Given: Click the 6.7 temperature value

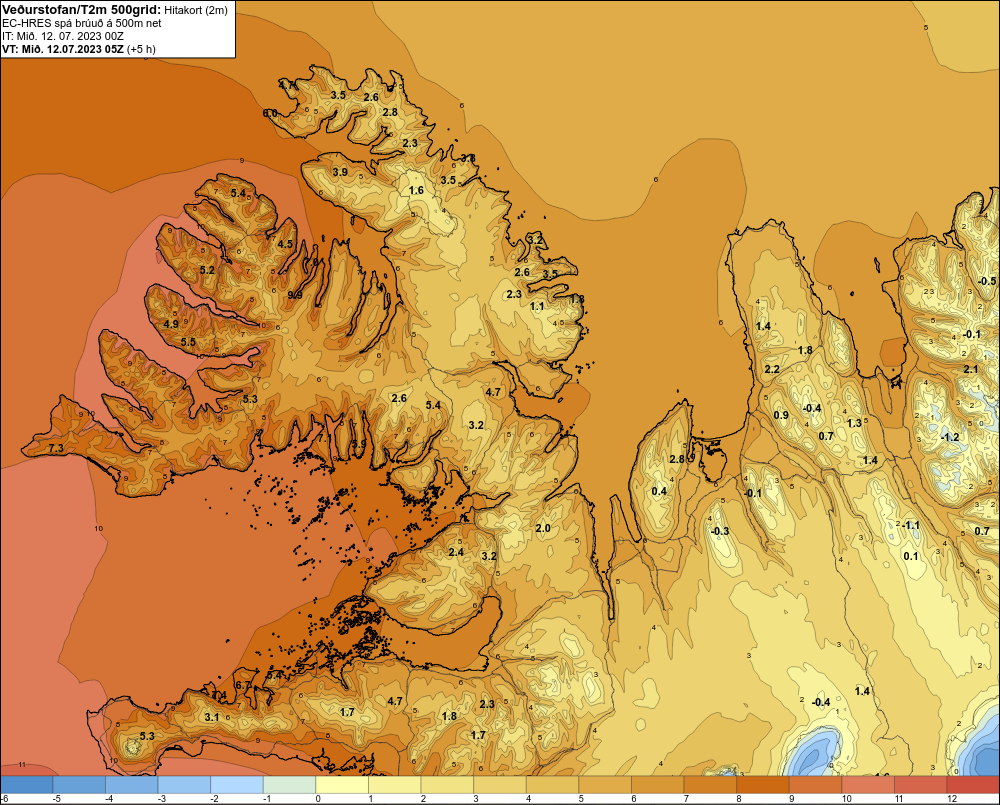Looking at the screenshot, I should pos(243,686).
